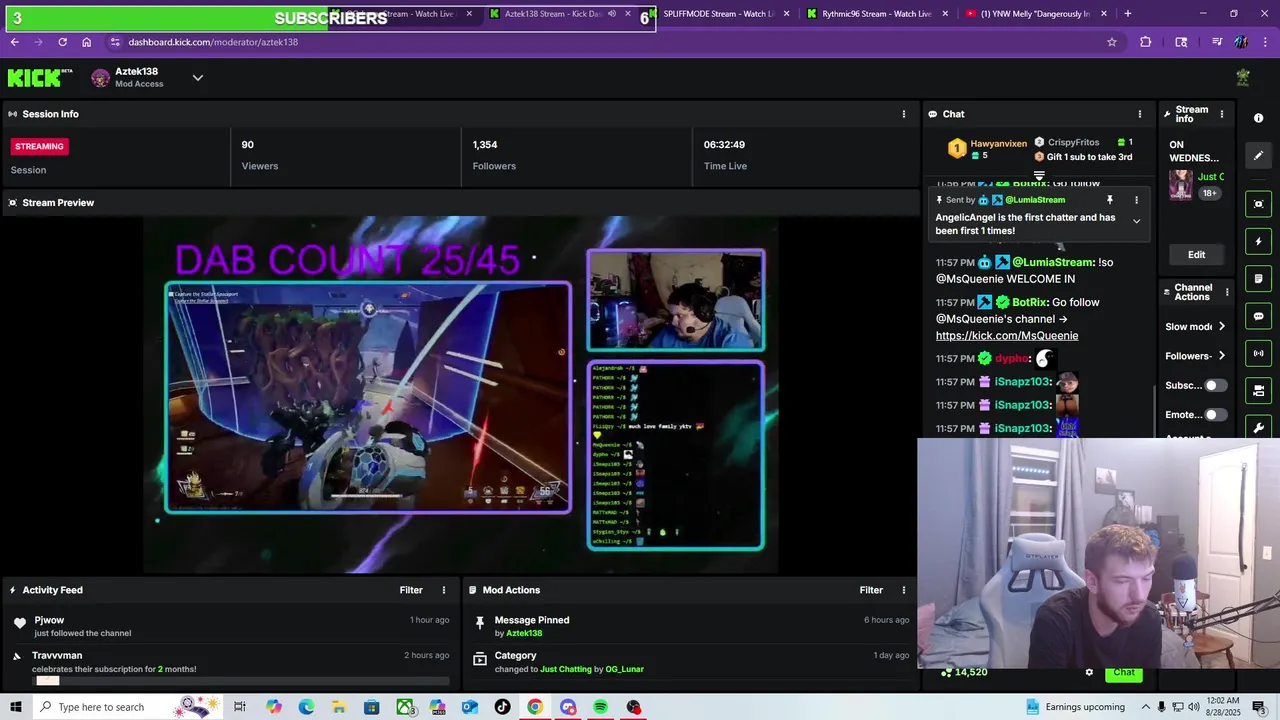Switch to SPLIFFMODE Stream browser tab
Screen dimensions: 1280x720
pyautogui.click(x=718, y=14)
